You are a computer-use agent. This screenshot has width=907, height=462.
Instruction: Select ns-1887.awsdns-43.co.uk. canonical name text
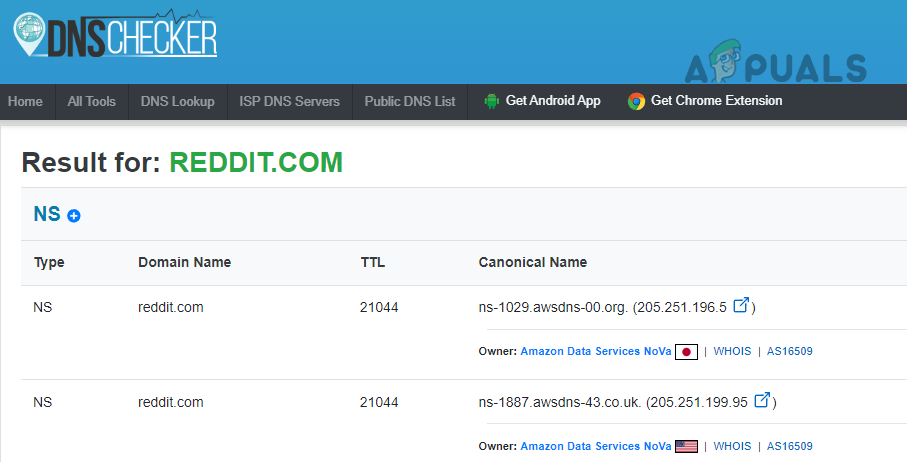pos(560,402)
